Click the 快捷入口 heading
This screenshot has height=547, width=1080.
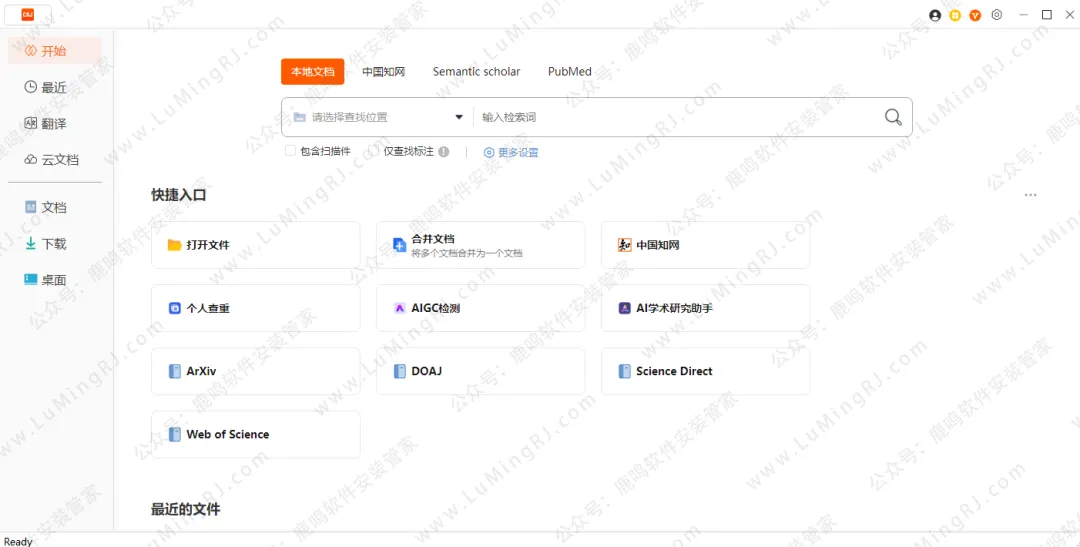pyautogui.click(x=179, y=195)
